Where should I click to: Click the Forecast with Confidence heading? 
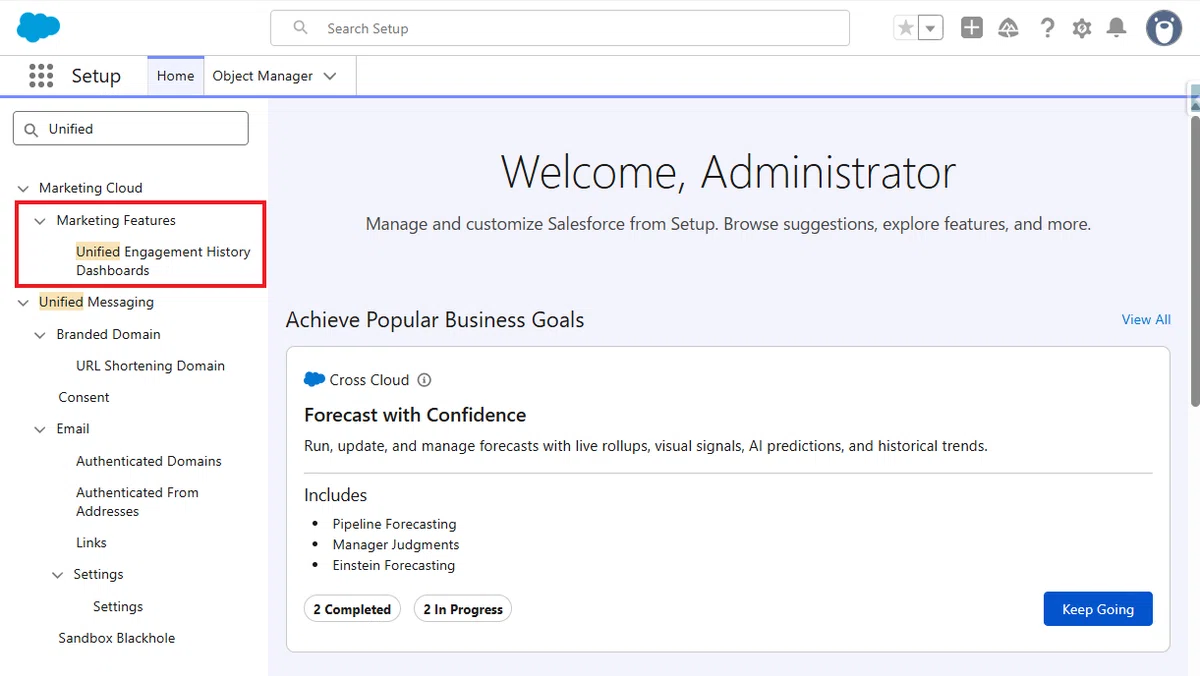pos(415,415)
